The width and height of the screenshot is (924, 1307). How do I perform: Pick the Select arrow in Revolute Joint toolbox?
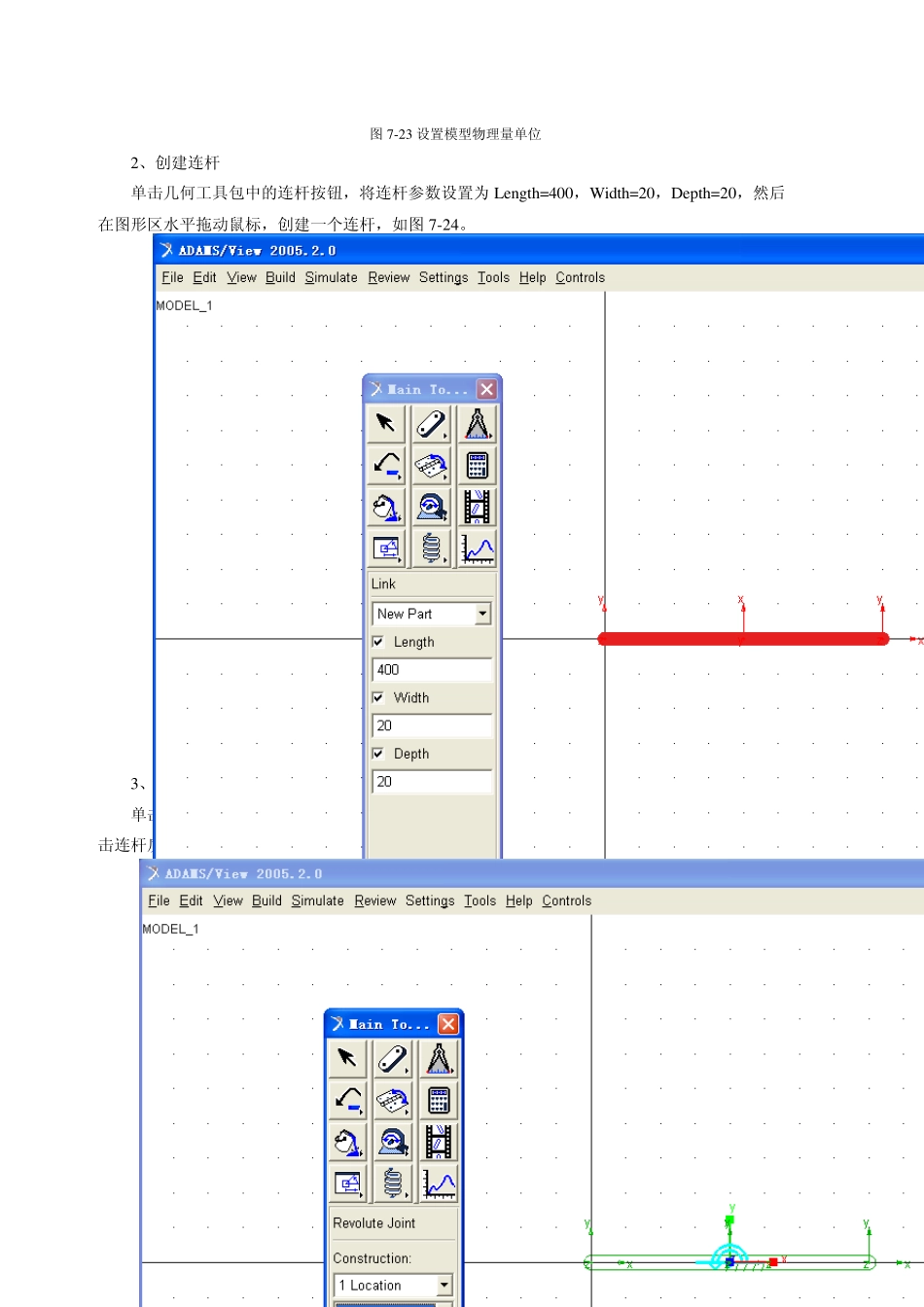[347, 1059]
